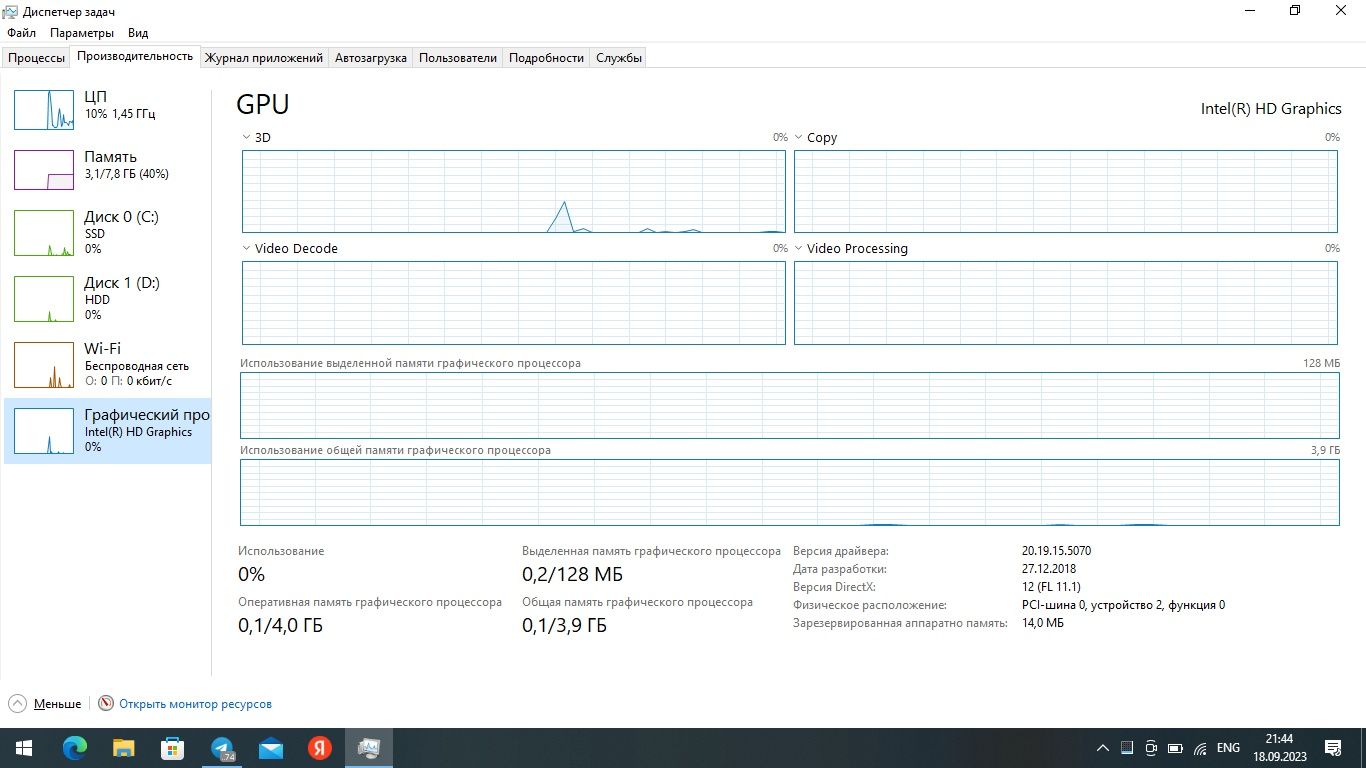
Task: Click the 0,1/4,0 ГБ GPU memory value
Action: pyautogui.click(x=280, y=625)
